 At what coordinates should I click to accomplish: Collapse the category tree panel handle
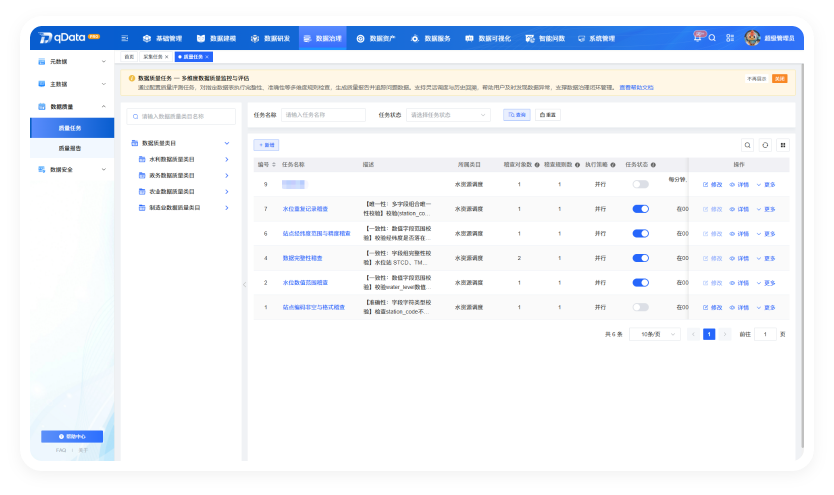point(244,284)
